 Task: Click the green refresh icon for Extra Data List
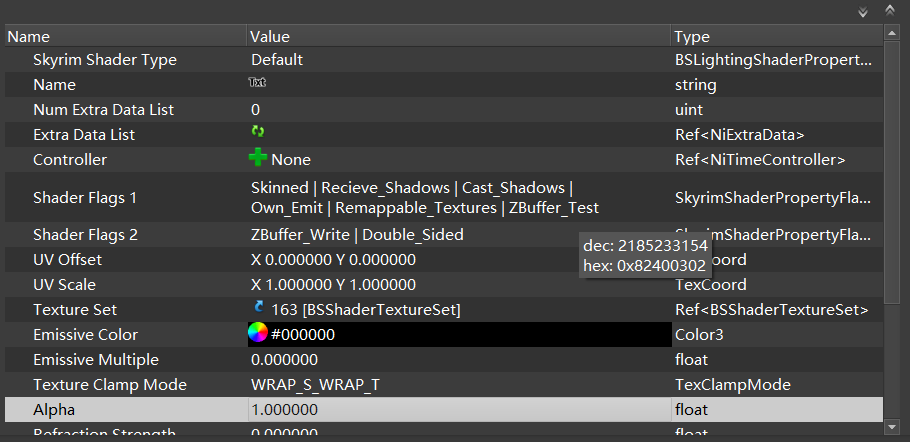click(258, 131)
